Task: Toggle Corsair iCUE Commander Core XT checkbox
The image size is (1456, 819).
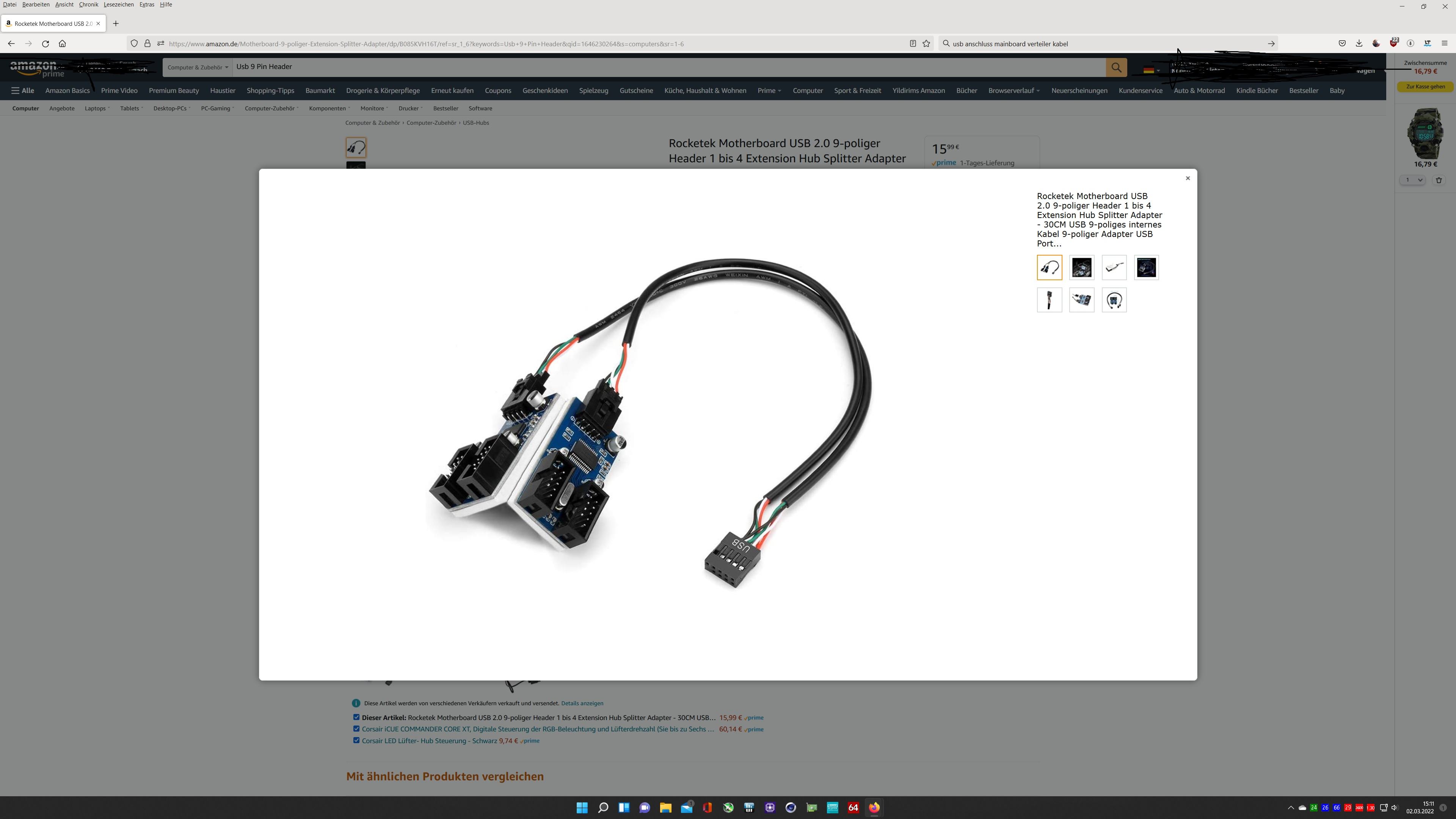Action: [356, 728]
